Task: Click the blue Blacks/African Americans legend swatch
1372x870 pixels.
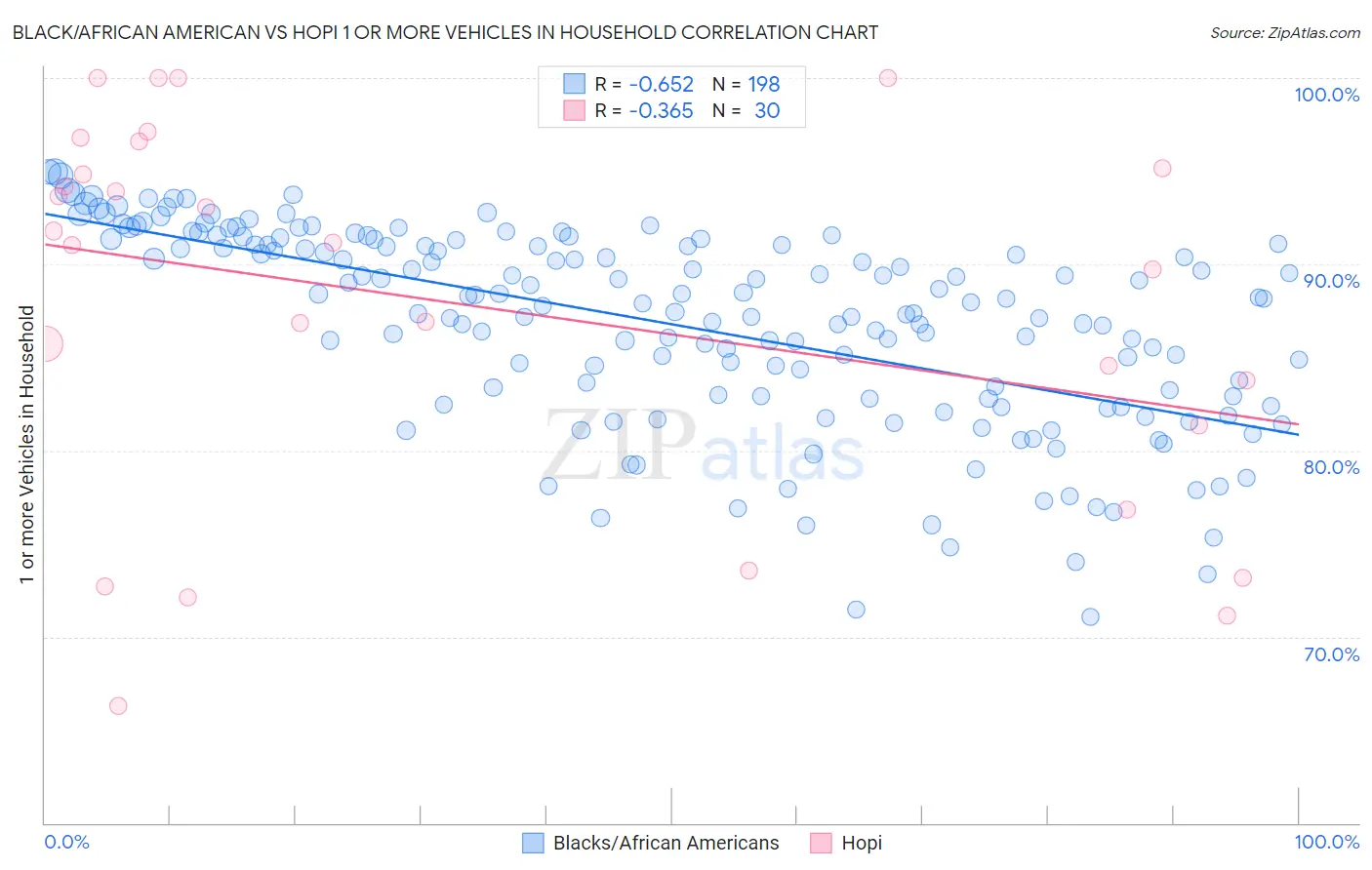Action: coord(533,843)
